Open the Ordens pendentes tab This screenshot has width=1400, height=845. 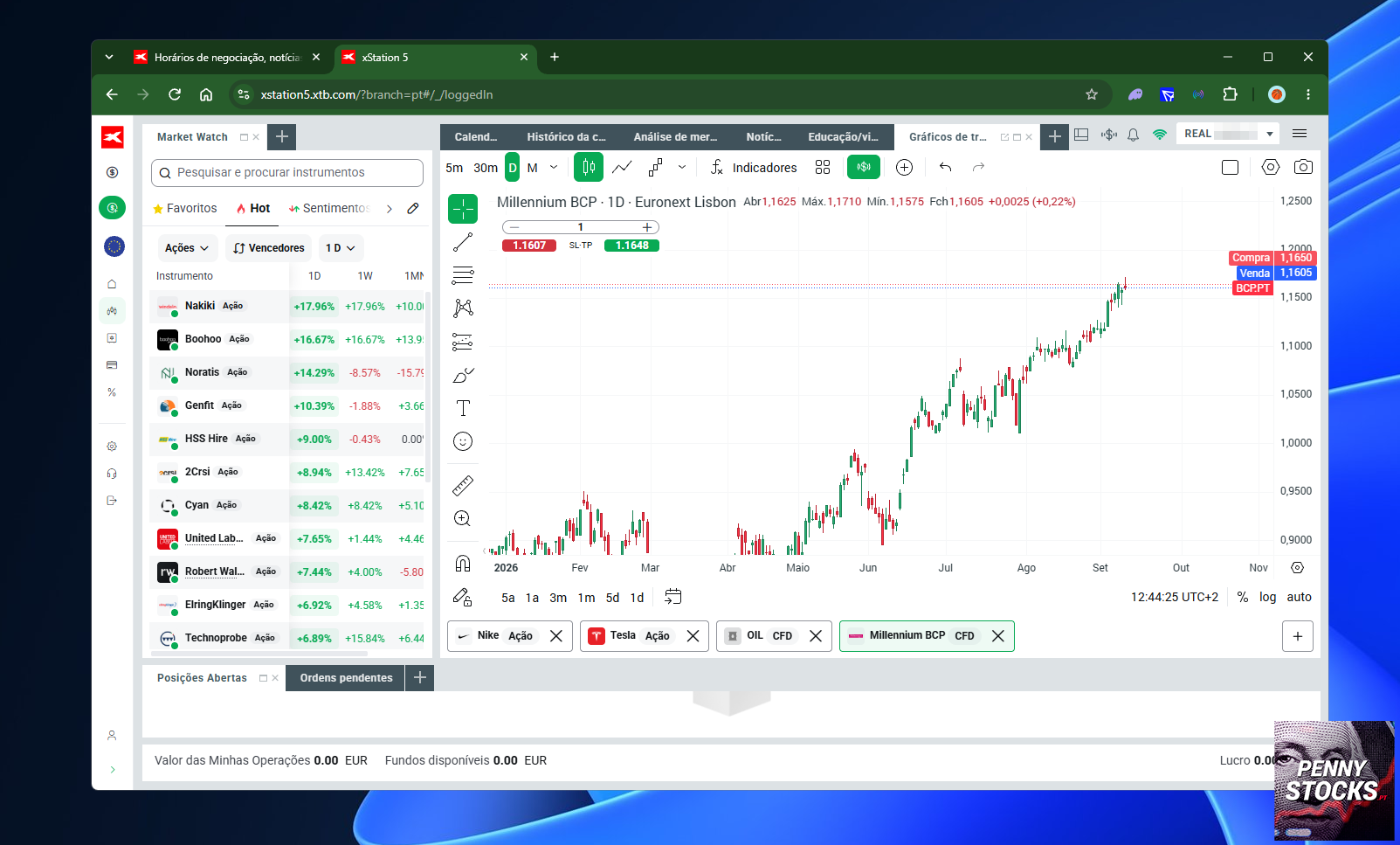click(346, 678)
